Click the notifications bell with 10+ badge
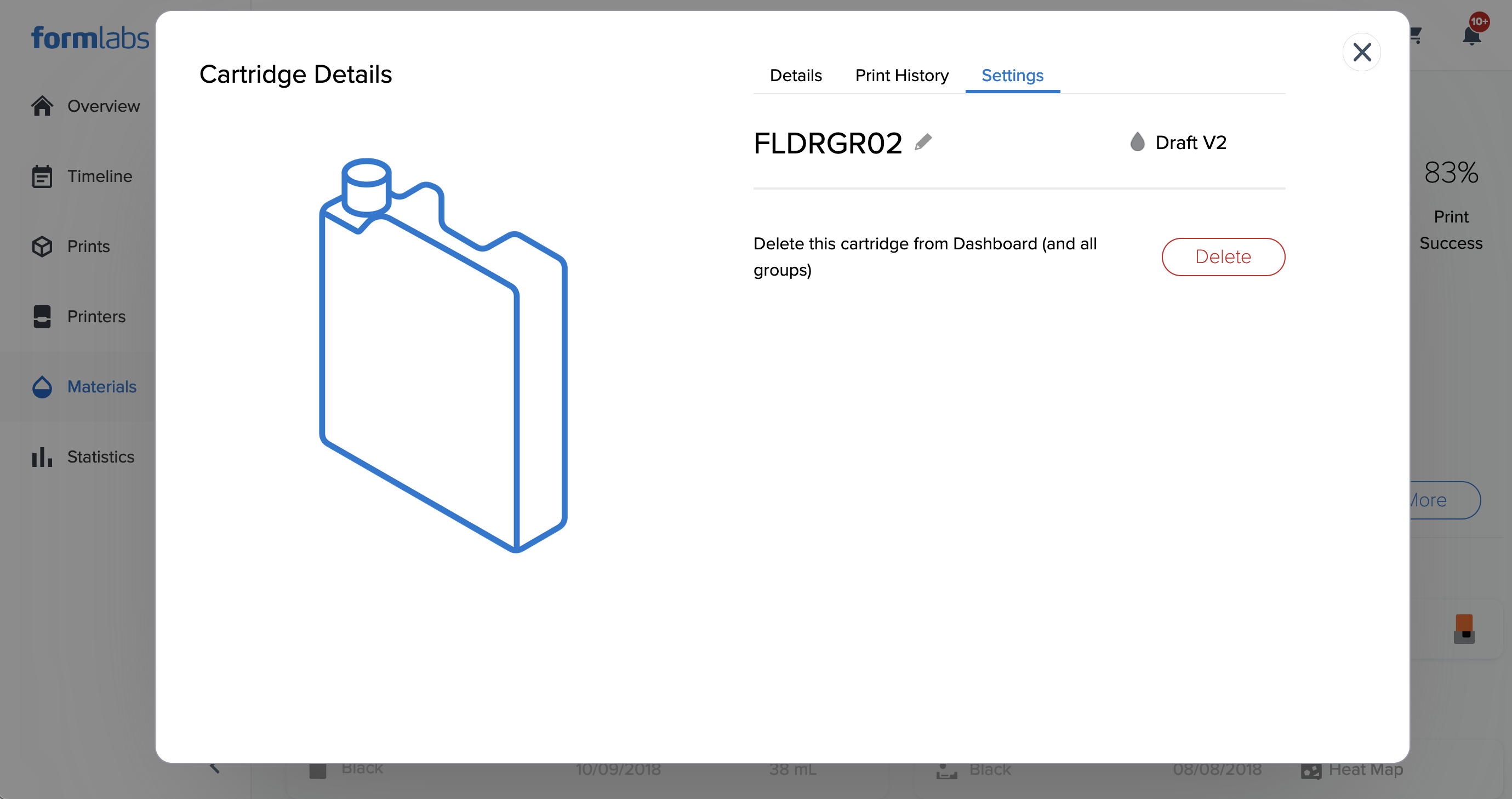This screenshot has width=1512, height=799. point(1471,35)
